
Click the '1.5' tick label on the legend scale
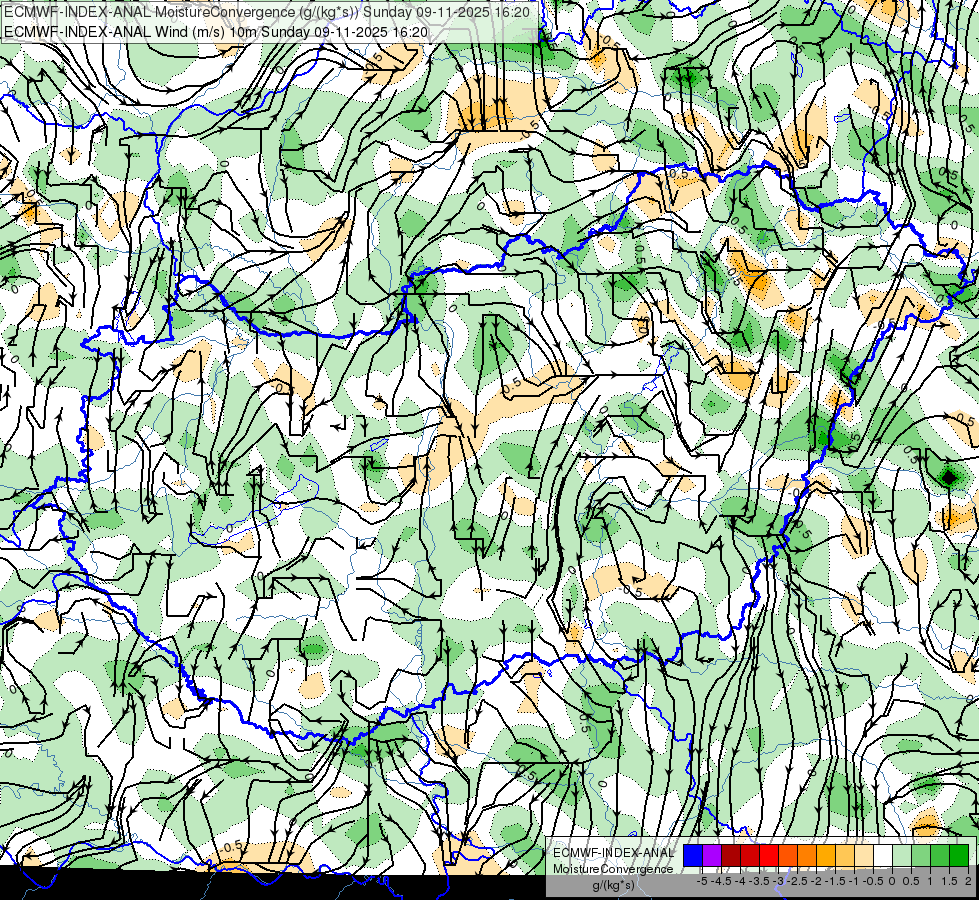click(949, 881)
